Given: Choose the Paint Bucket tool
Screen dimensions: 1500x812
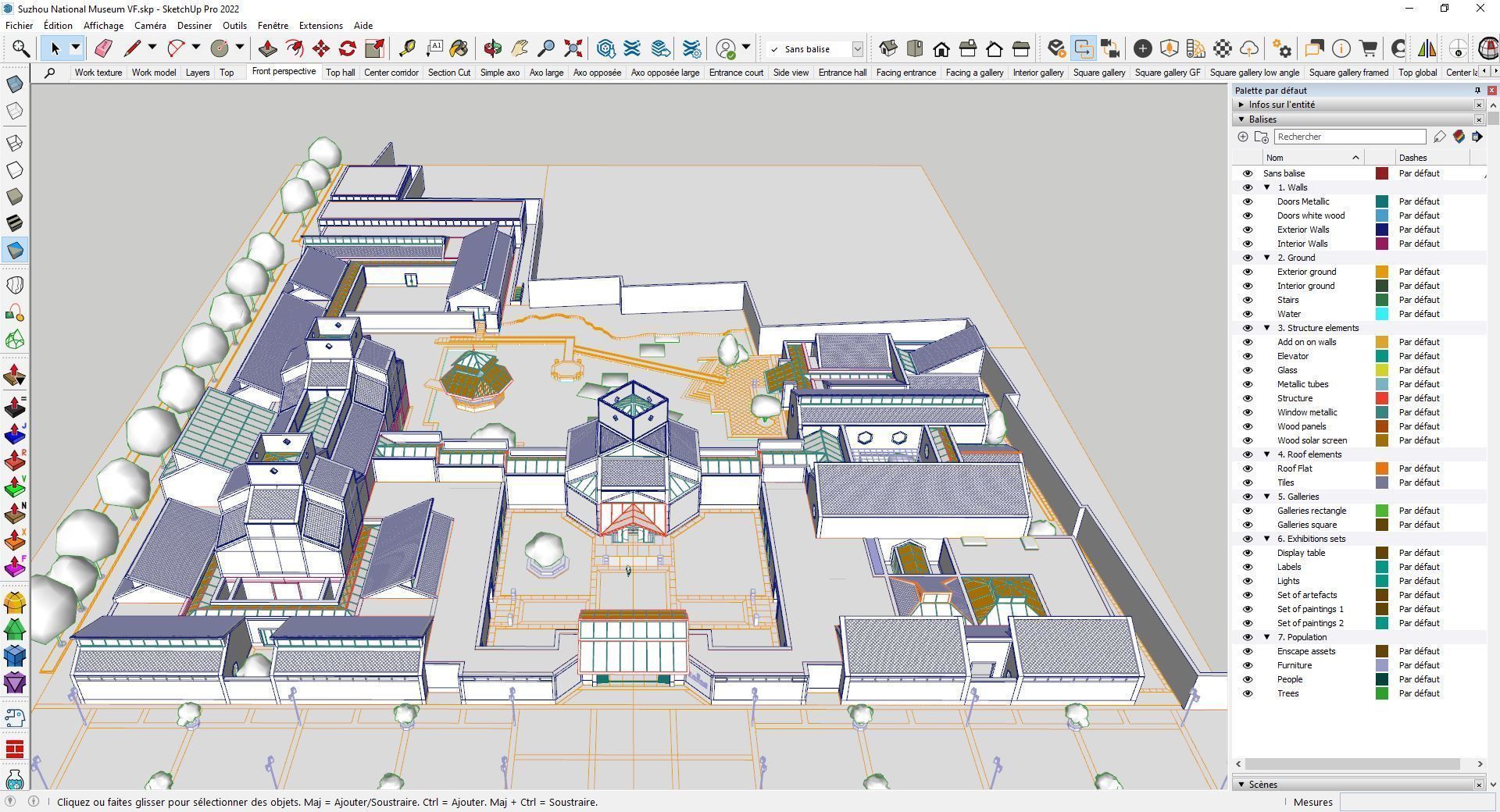Looking at the screenshot, I should (x=459, y=48).
